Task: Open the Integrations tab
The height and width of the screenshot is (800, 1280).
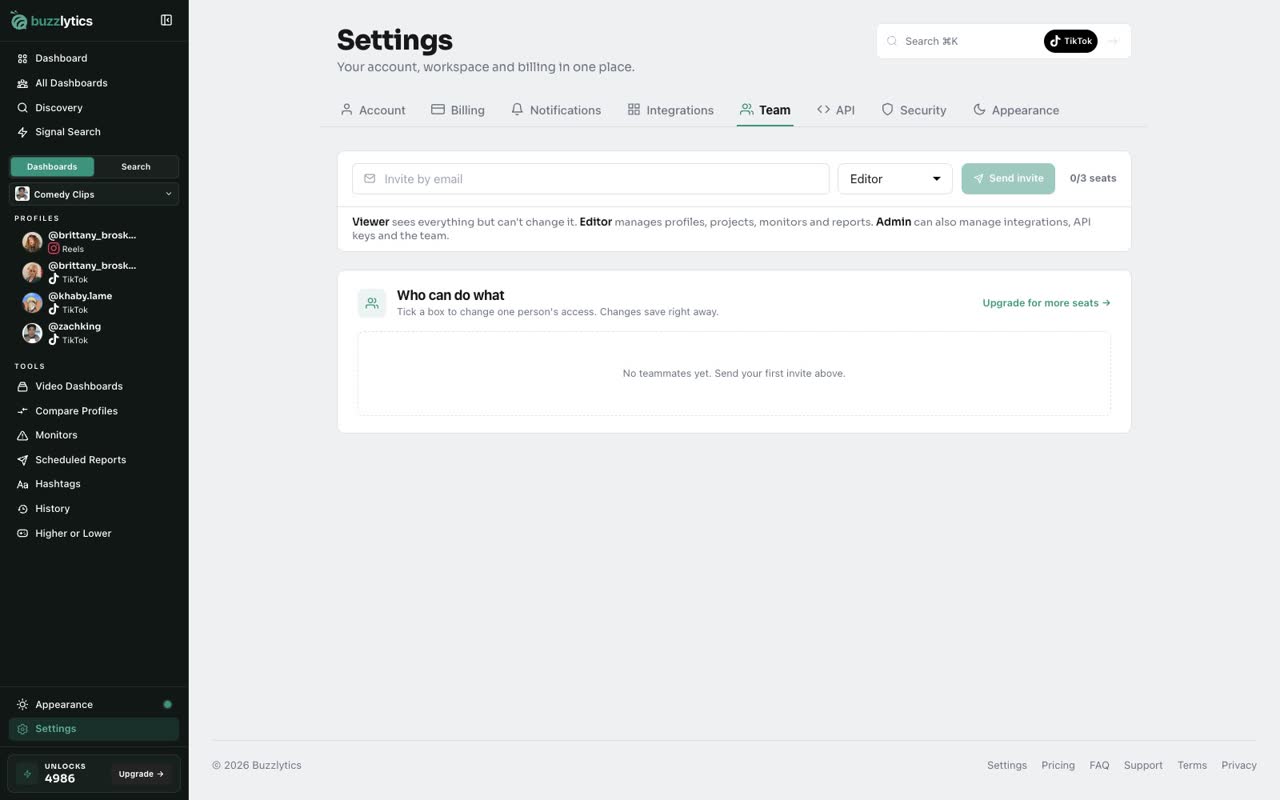Action: tap(670, 110)
